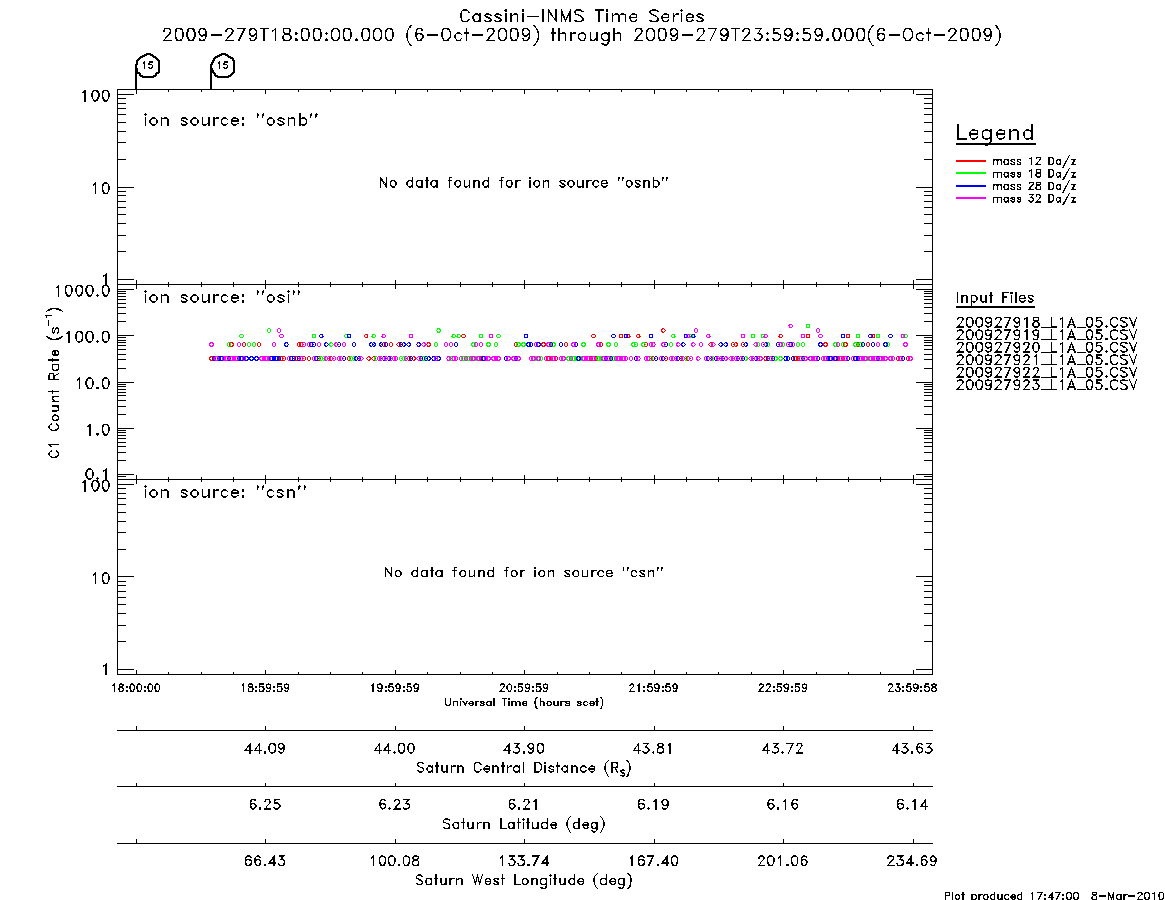The height and width of the screenshot is (900, 1165).
Task: Click the 6.21 latitude value
Action: click(x=524, y=805)
